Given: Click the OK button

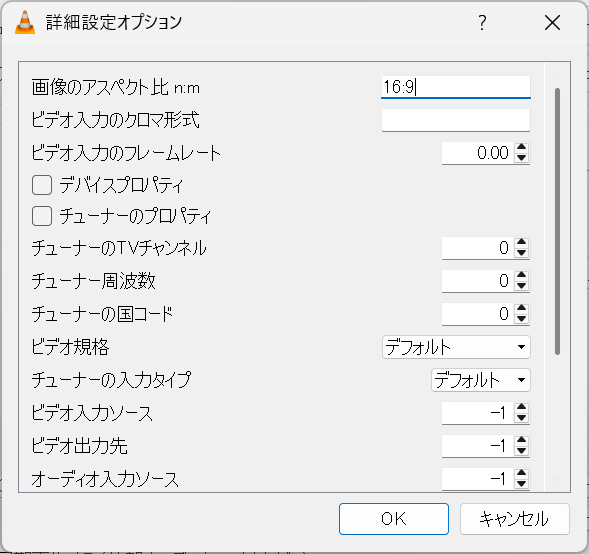Looking at the screenshot, I should coord(394,519).
